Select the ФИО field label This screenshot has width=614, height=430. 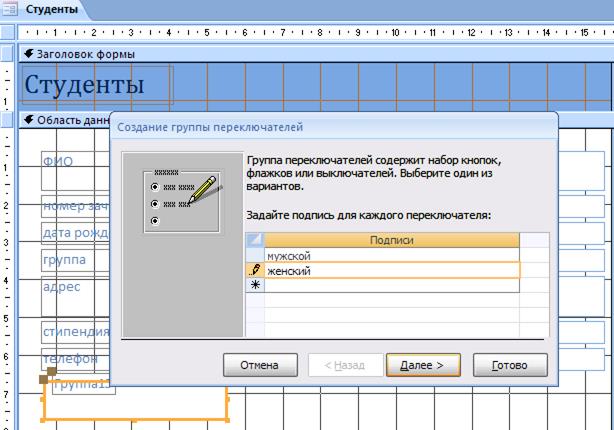pyautogui.click(x=58, y=161)
